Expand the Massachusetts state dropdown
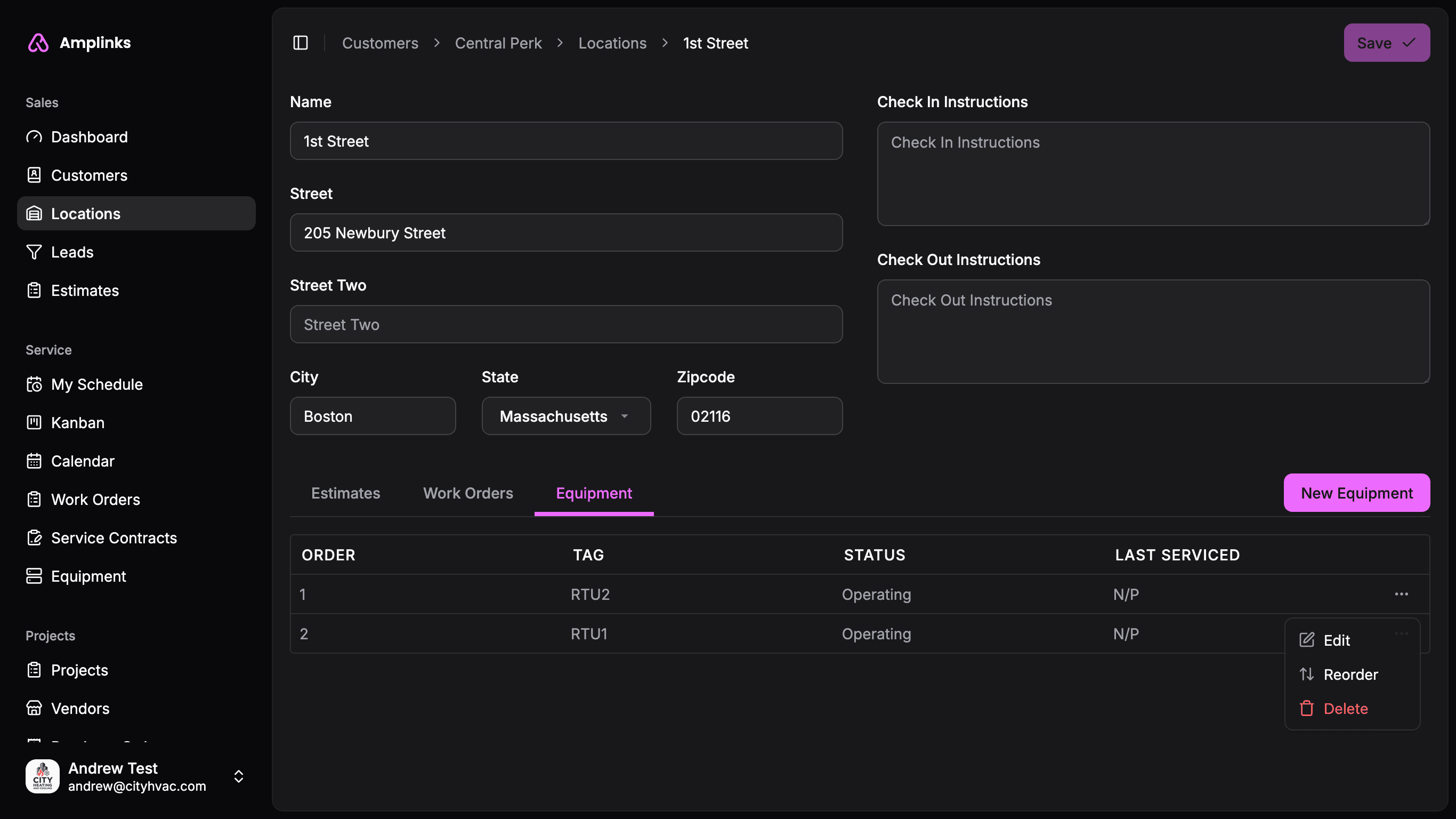This screenshot has width=1456, height=819. coord(566,416)
